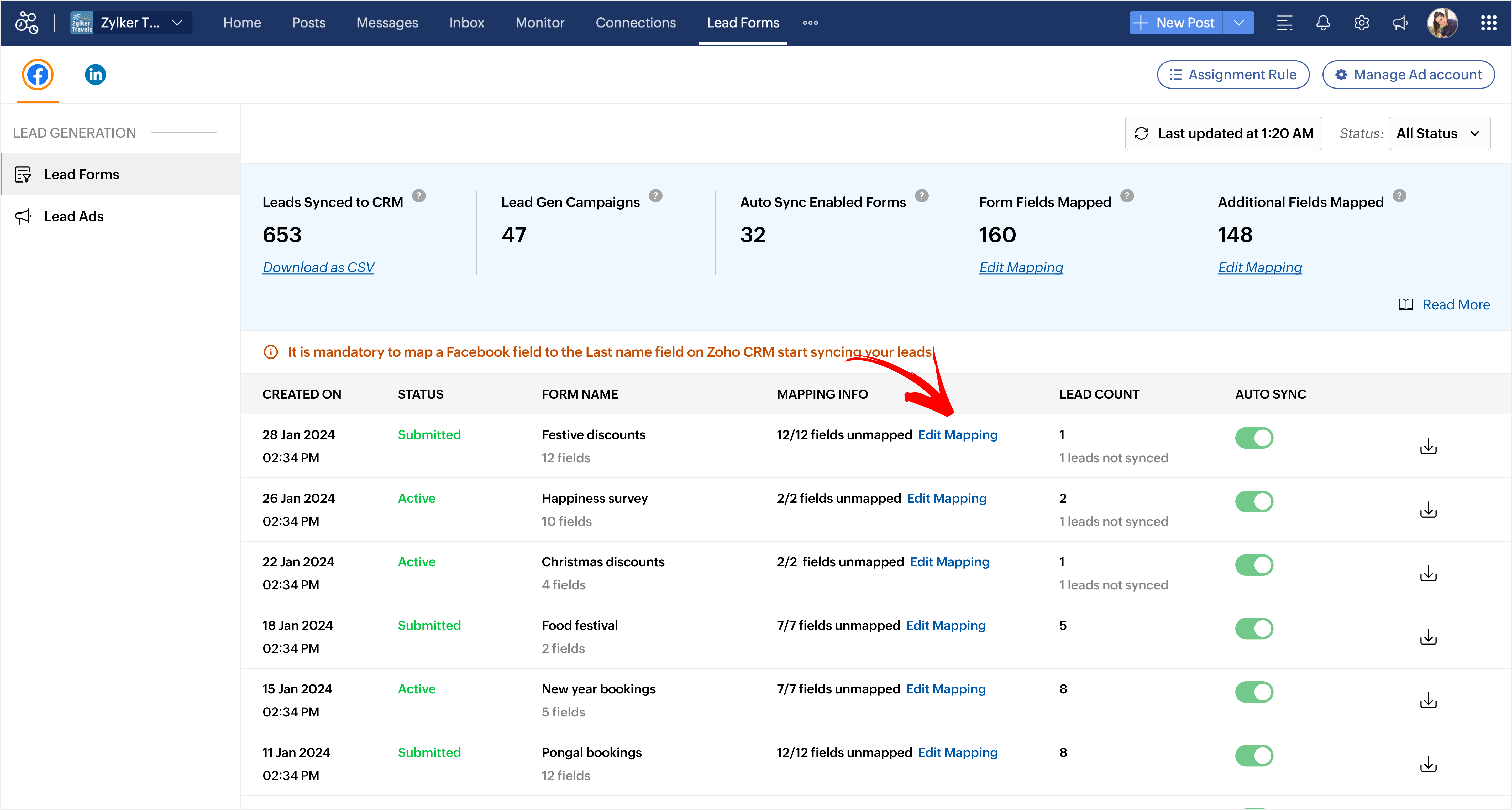The width and height of the screenshot is (1512, 810).
Task: Click help icon beside Additional Fields Mapped
Action: point(1399,196)
